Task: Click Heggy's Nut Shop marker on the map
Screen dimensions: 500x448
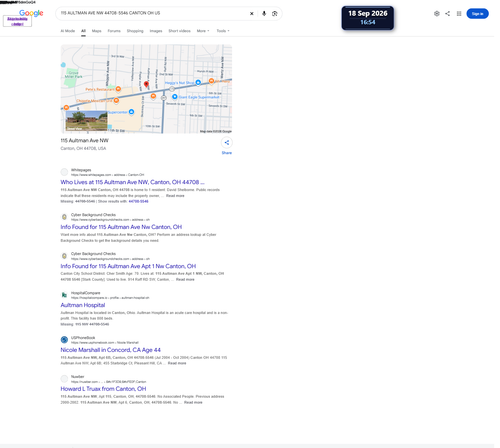Action: pyautogui.click(x=198, y=82)
